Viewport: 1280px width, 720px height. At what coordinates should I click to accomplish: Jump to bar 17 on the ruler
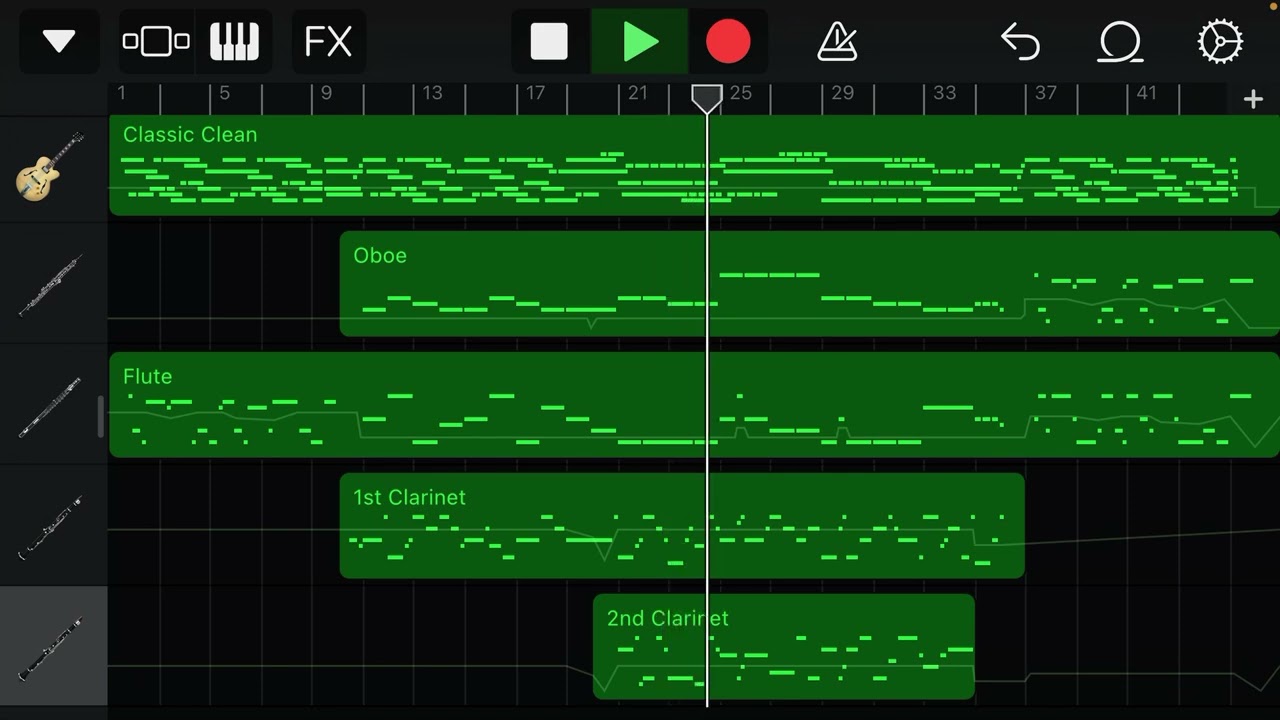[535, 93]
